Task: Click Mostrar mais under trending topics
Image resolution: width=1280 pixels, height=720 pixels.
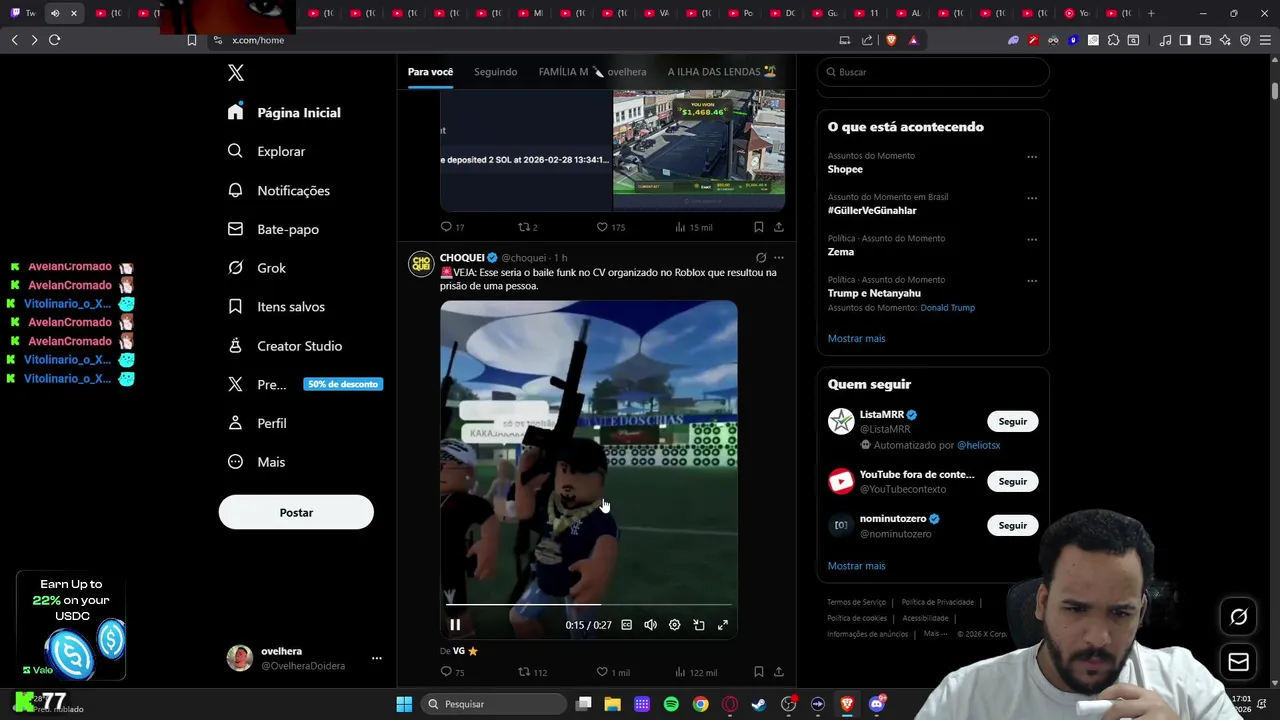Action: point(856,338)
